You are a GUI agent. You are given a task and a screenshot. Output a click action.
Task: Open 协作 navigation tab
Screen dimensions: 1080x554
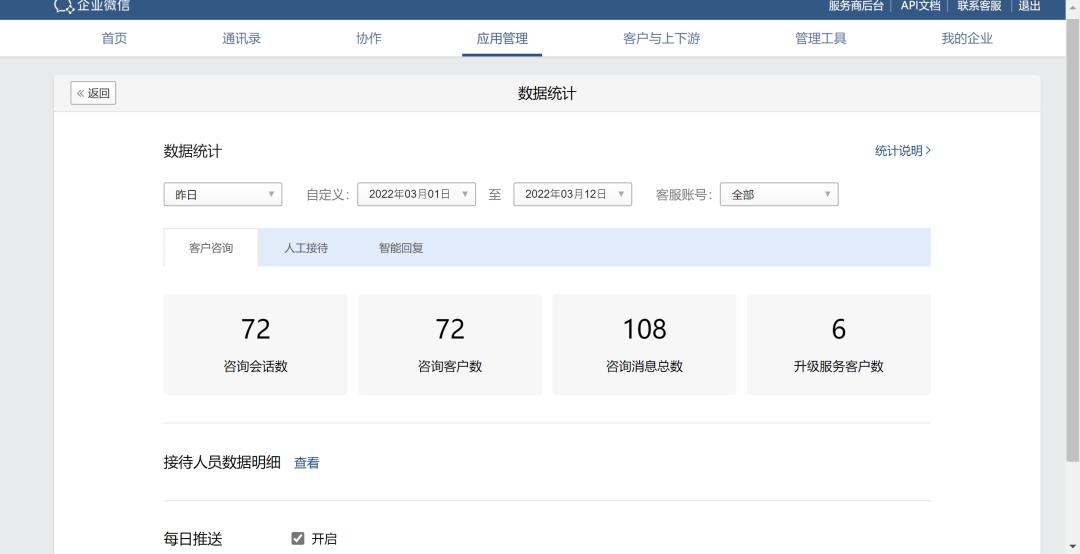(368, 39)
